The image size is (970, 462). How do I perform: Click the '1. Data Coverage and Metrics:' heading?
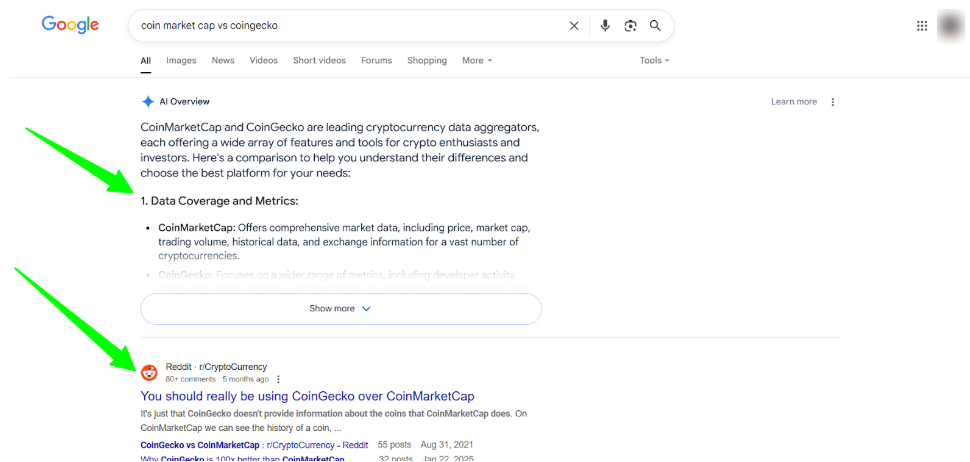click(x=220, y=202)
